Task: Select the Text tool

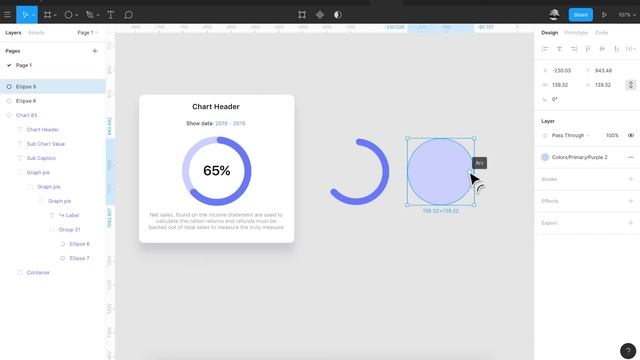Action: (x=110, y=15)
